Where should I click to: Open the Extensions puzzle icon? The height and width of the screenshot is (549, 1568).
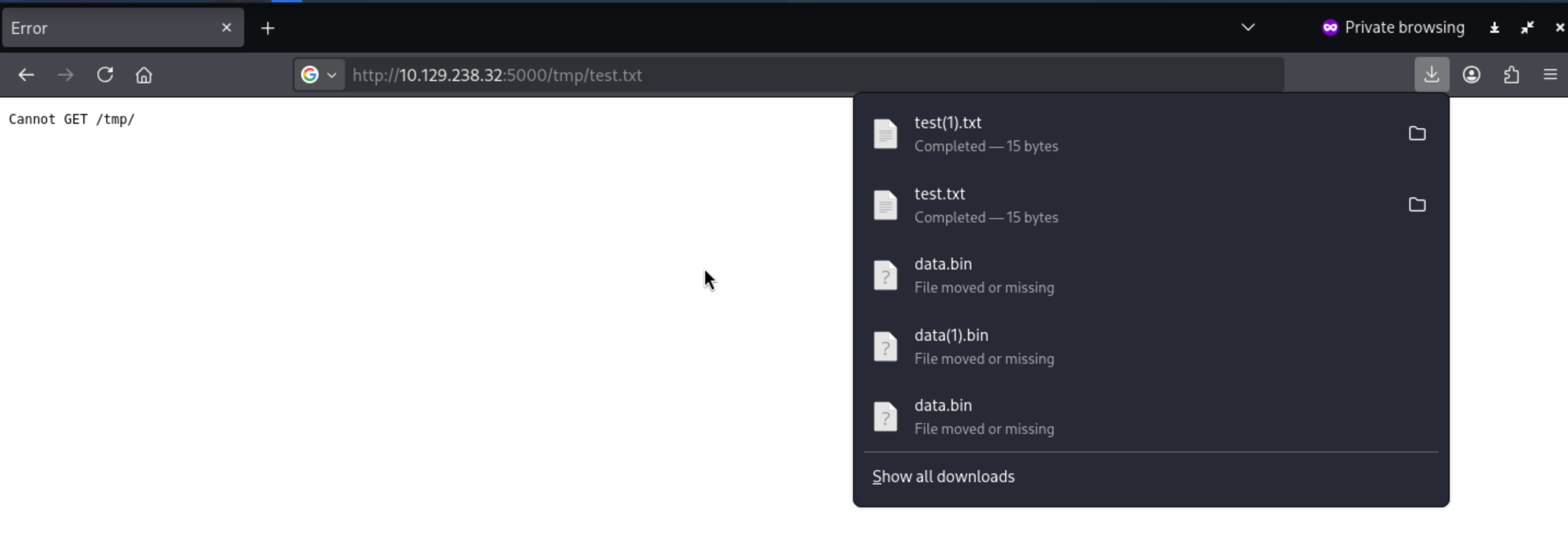(x=1511, y=75)
